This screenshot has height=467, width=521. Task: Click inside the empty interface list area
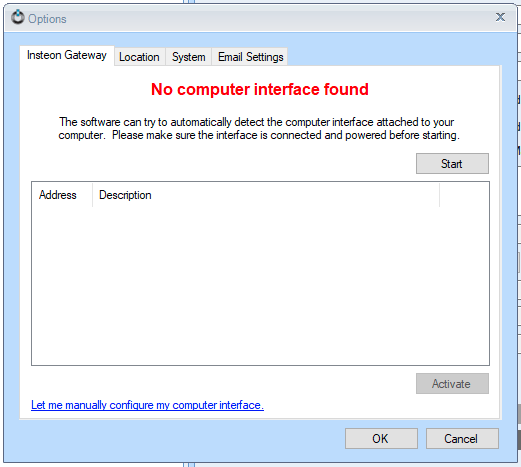click(x=260, y=286)
